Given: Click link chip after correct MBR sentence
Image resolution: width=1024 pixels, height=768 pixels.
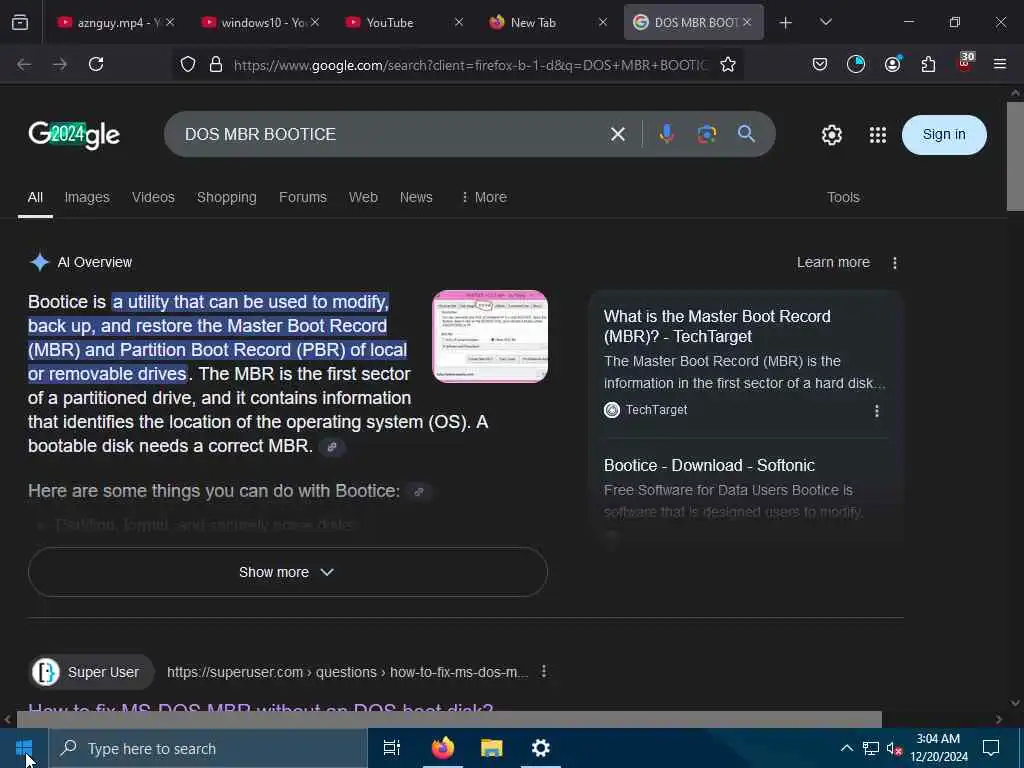Looking at the screenshot, I should [x=332, y=447].
